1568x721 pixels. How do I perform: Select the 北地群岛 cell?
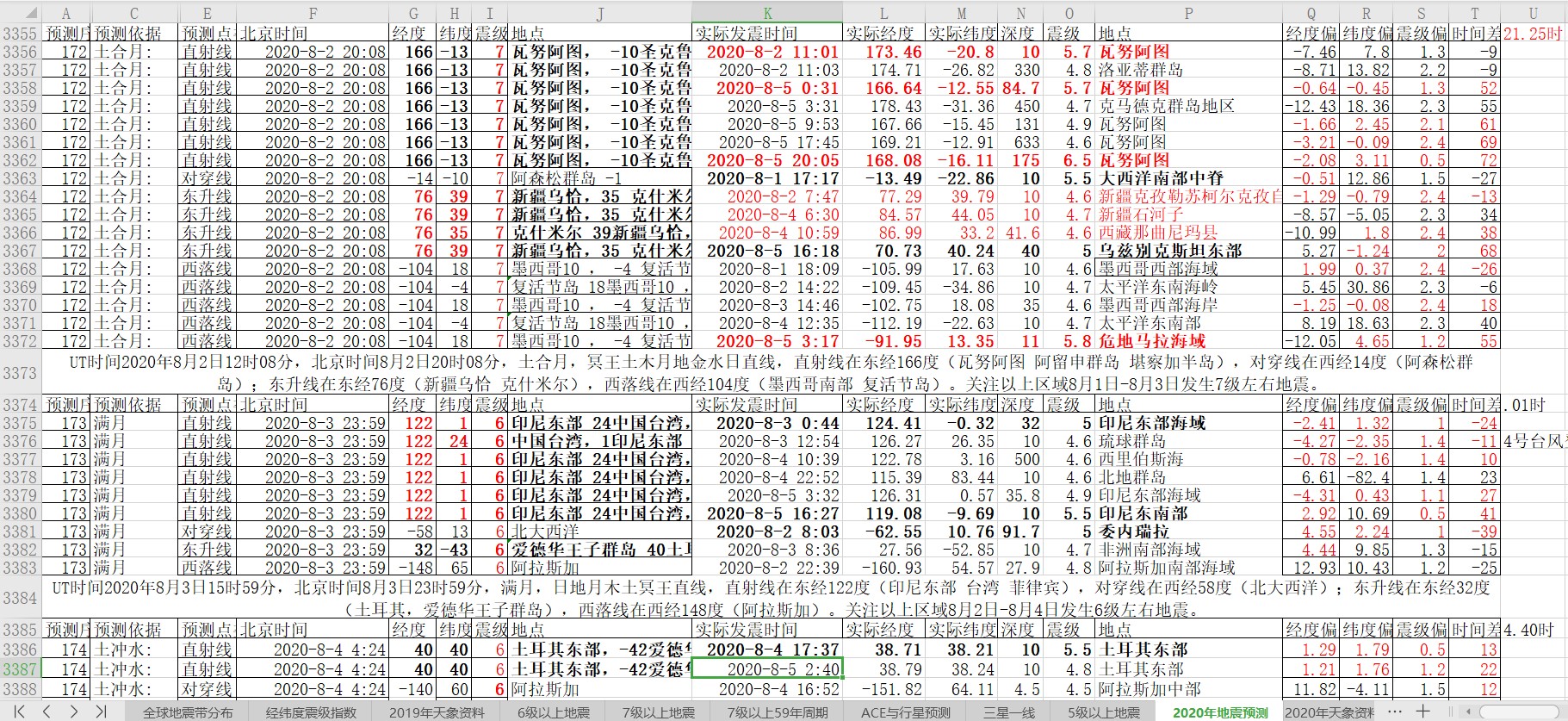tap(1188, 477)
